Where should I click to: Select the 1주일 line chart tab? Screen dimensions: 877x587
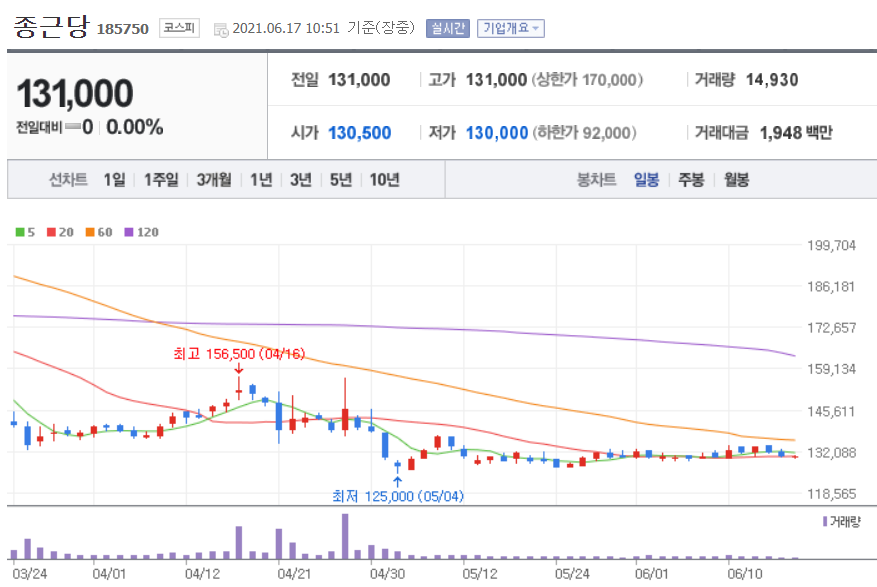161,179
